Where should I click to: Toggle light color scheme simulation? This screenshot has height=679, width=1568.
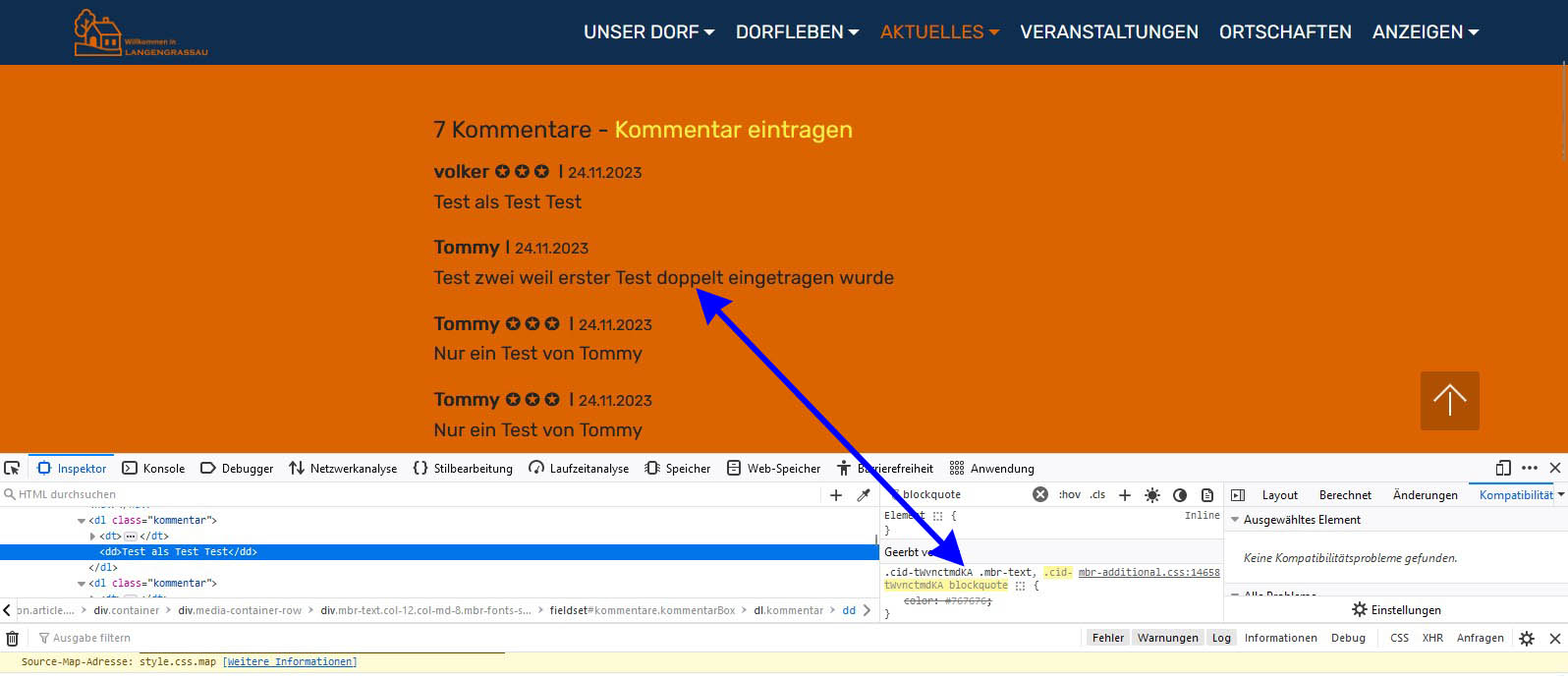pyautogui.click(x=1152, y=495)
